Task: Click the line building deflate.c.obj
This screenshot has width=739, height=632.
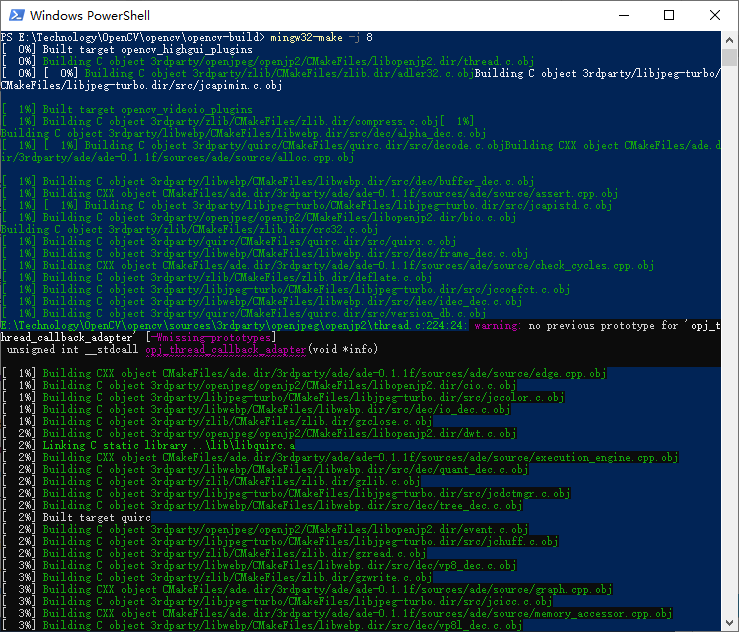Action: click(x=216, y=278)
